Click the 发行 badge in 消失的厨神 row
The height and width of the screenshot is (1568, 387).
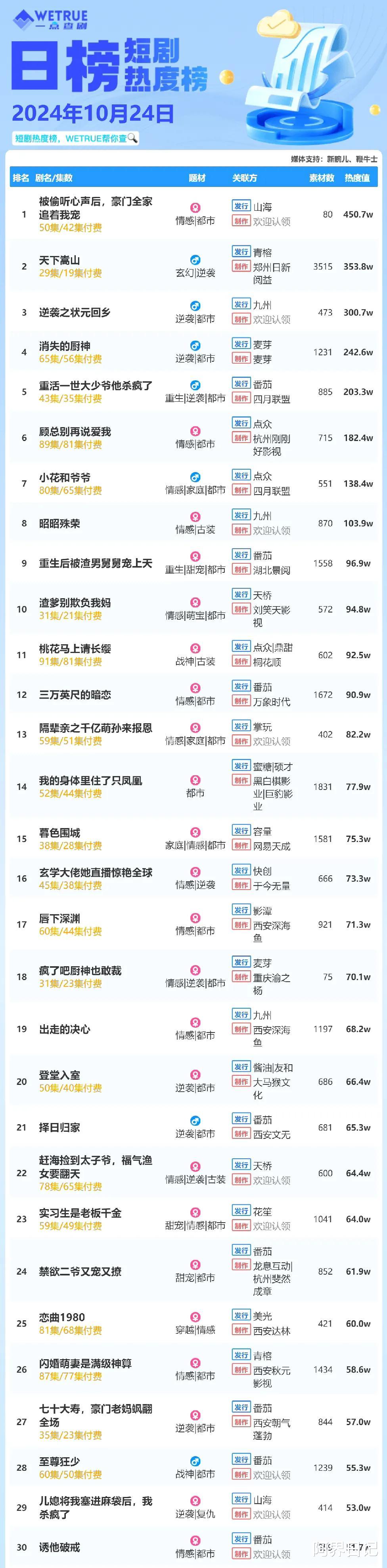[241, 344]
